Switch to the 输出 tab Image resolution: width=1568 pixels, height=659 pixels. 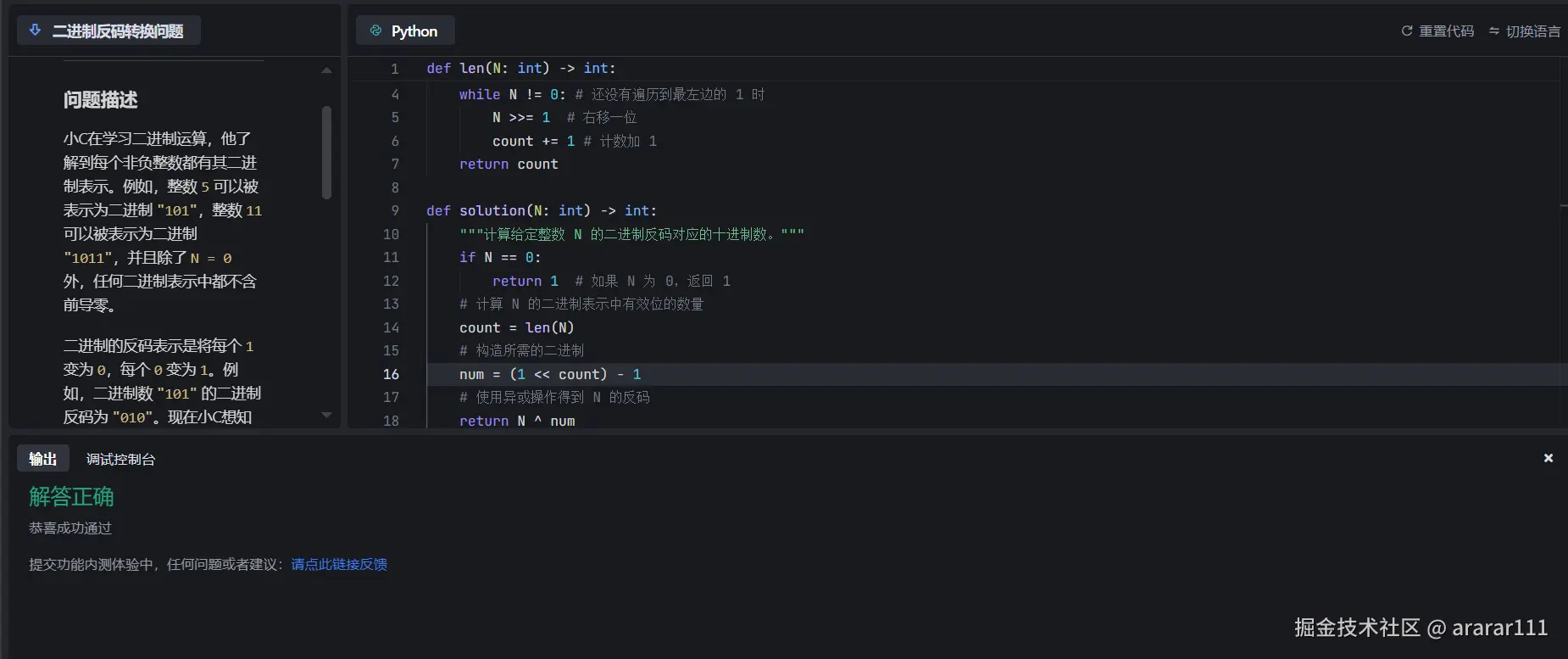pos(43,459)
